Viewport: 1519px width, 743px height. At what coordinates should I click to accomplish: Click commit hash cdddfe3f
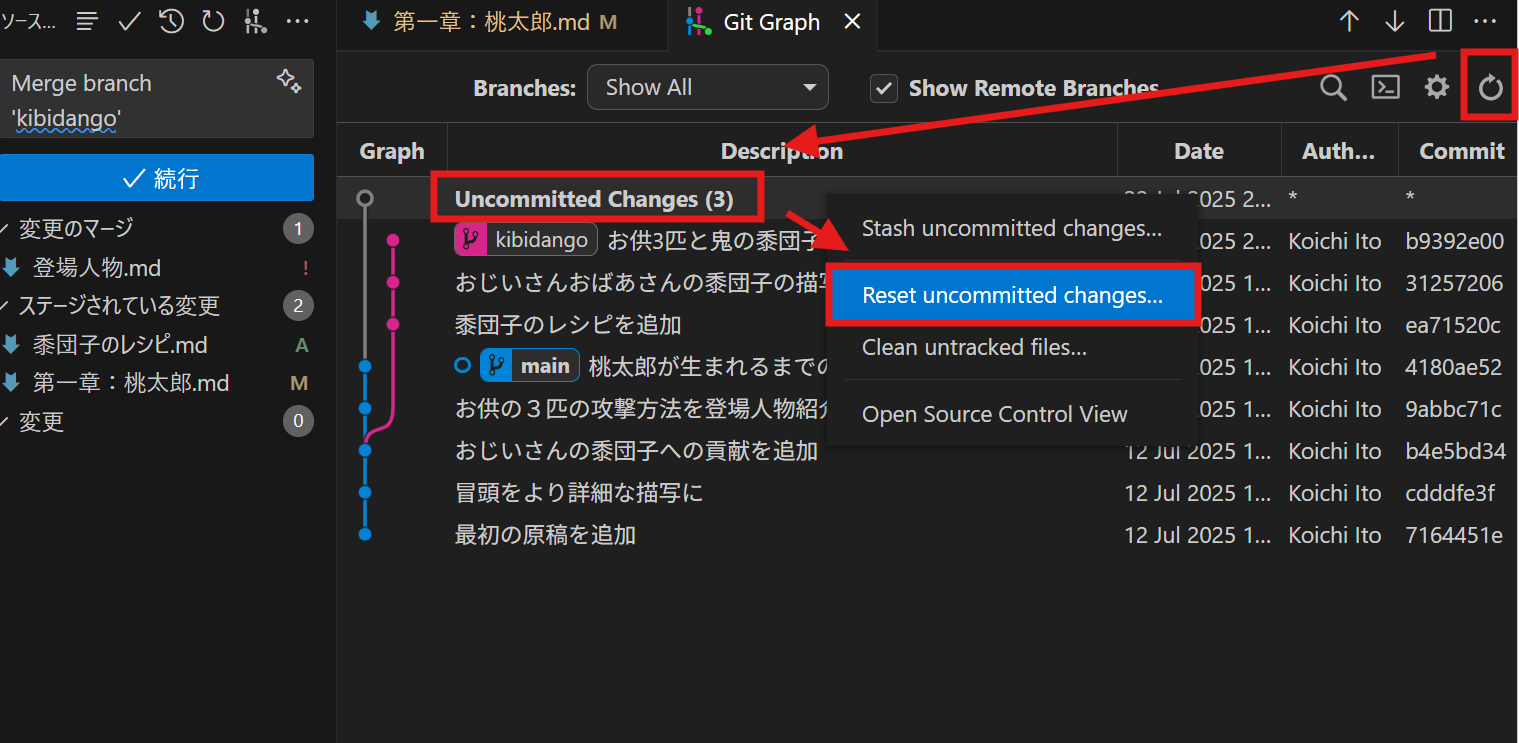tap(1450, 493)
